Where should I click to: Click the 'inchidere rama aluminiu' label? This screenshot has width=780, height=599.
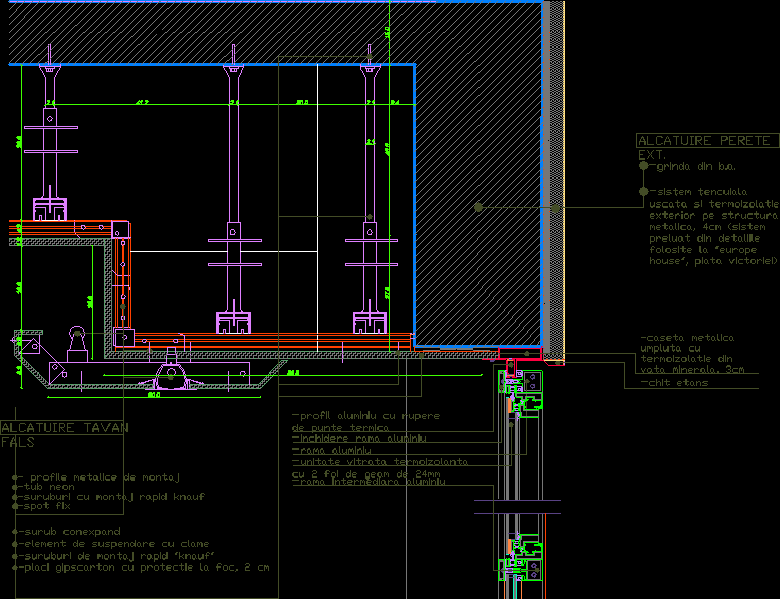point(363,438)
